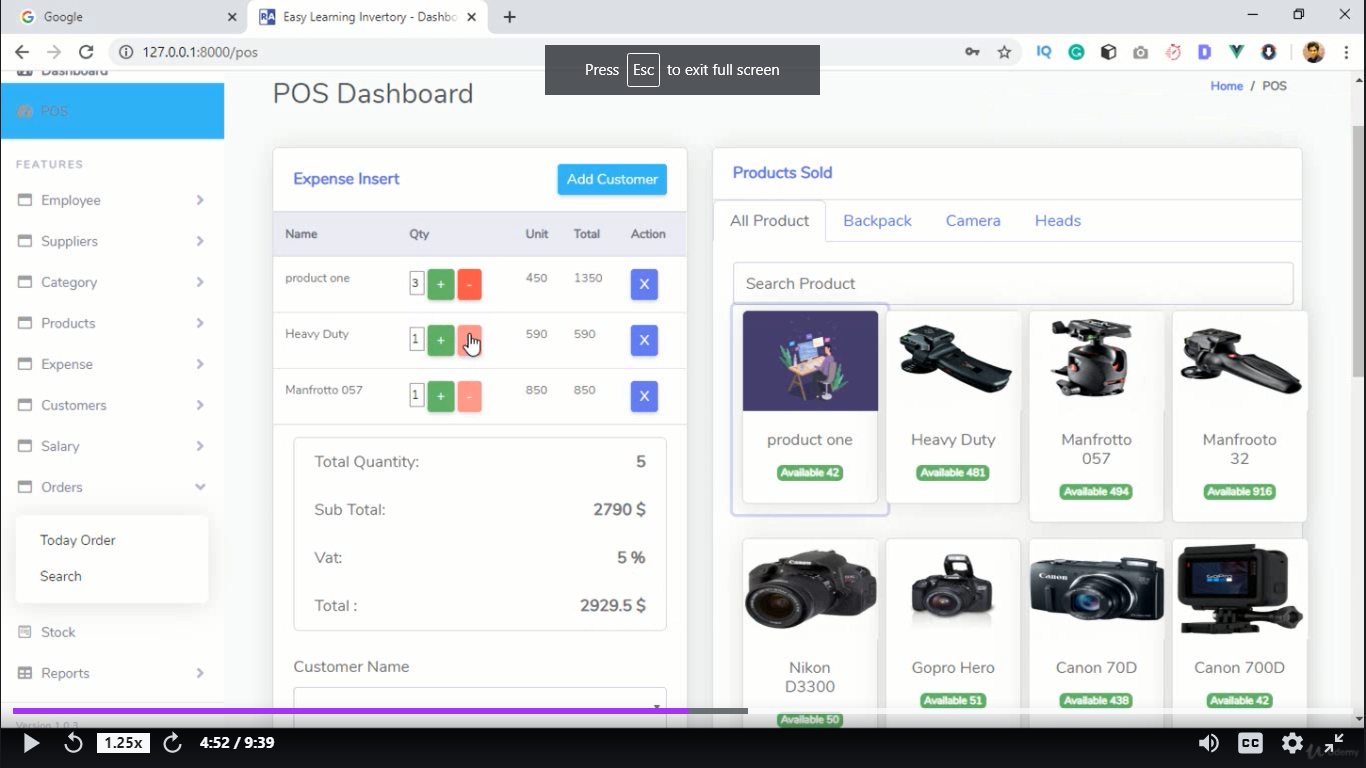Click the Expense sidebar icon
The image size is (1366, 768).
[25, 364]
